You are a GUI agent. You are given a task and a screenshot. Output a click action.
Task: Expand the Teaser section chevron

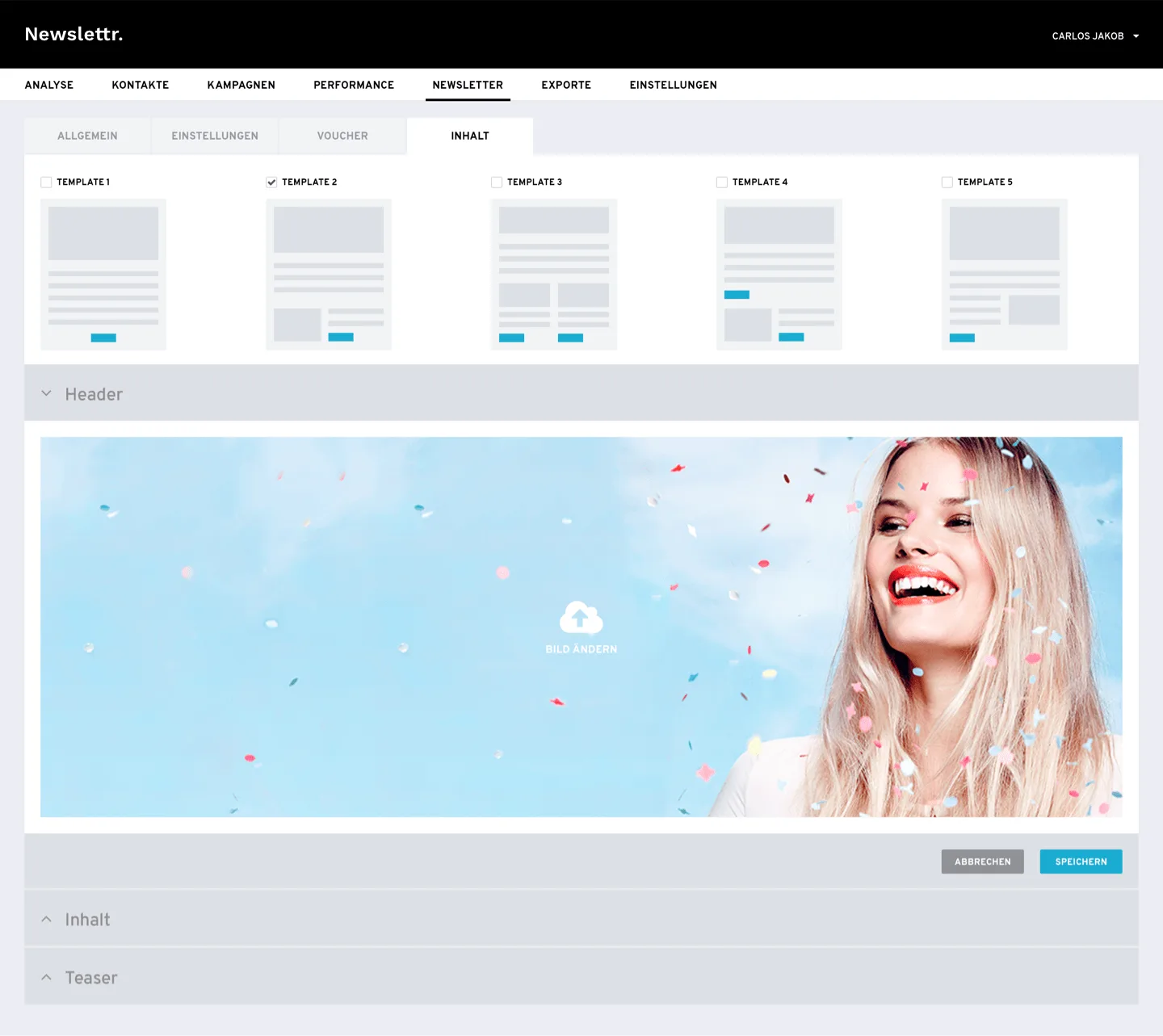47,977
